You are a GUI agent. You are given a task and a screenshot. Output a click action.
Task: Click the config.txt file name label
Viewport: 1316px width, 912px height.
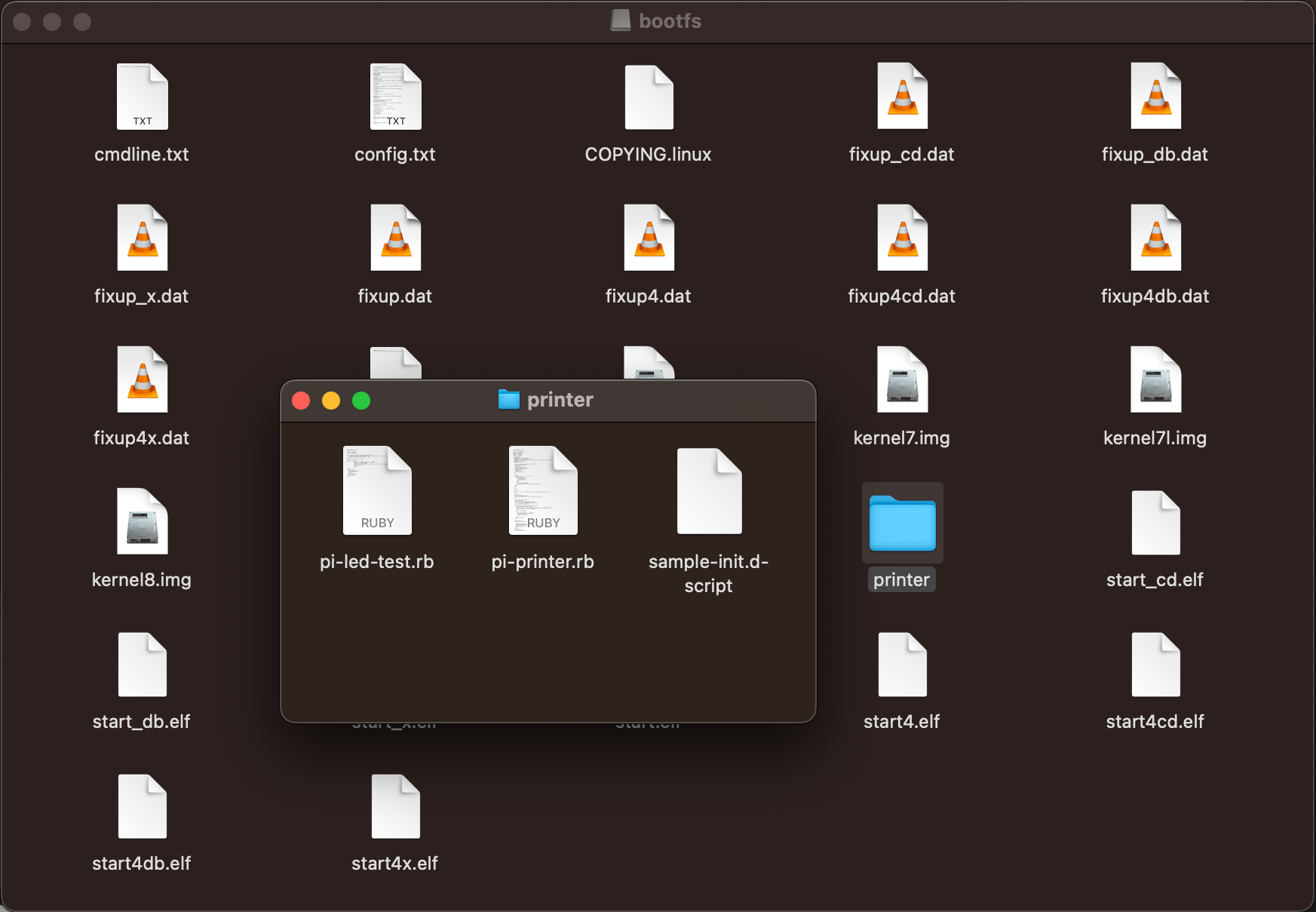point(395,155)
